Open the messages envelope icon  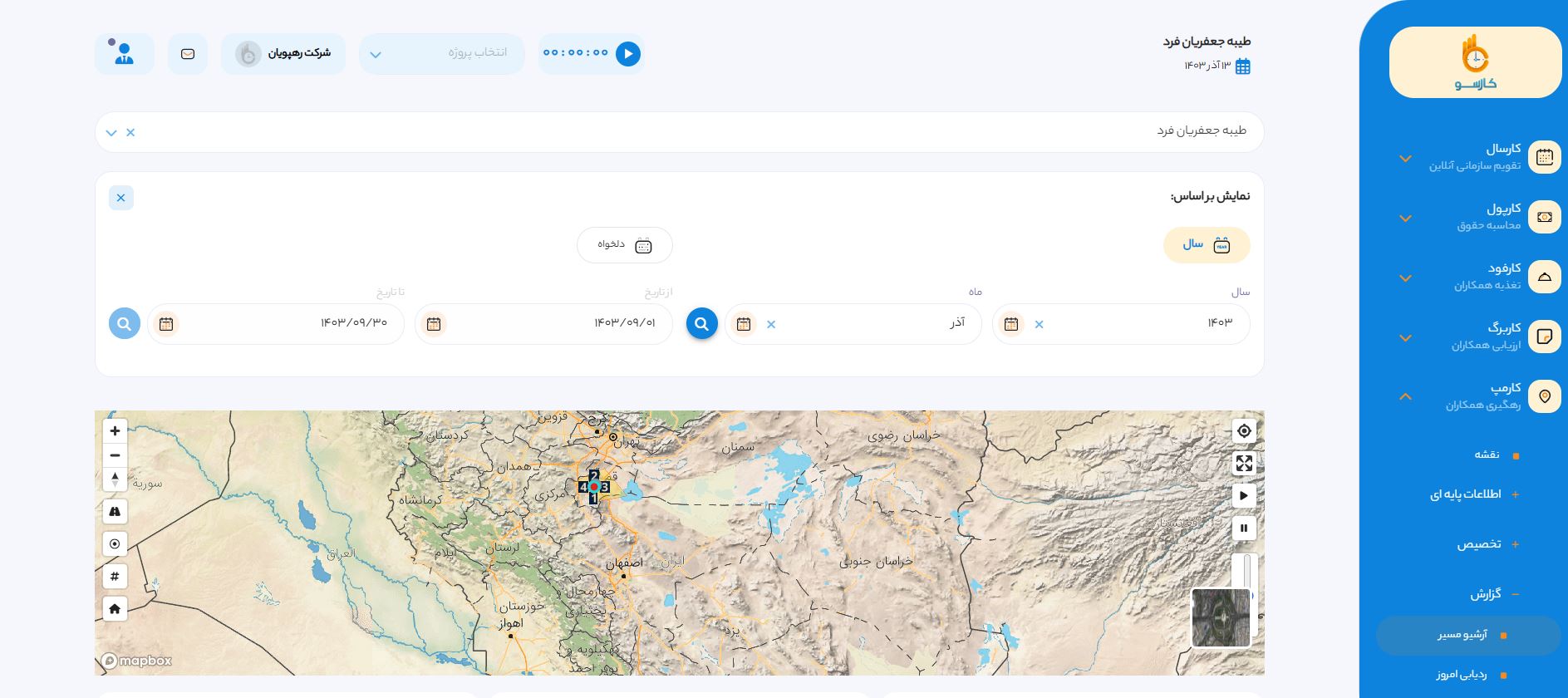188,54
